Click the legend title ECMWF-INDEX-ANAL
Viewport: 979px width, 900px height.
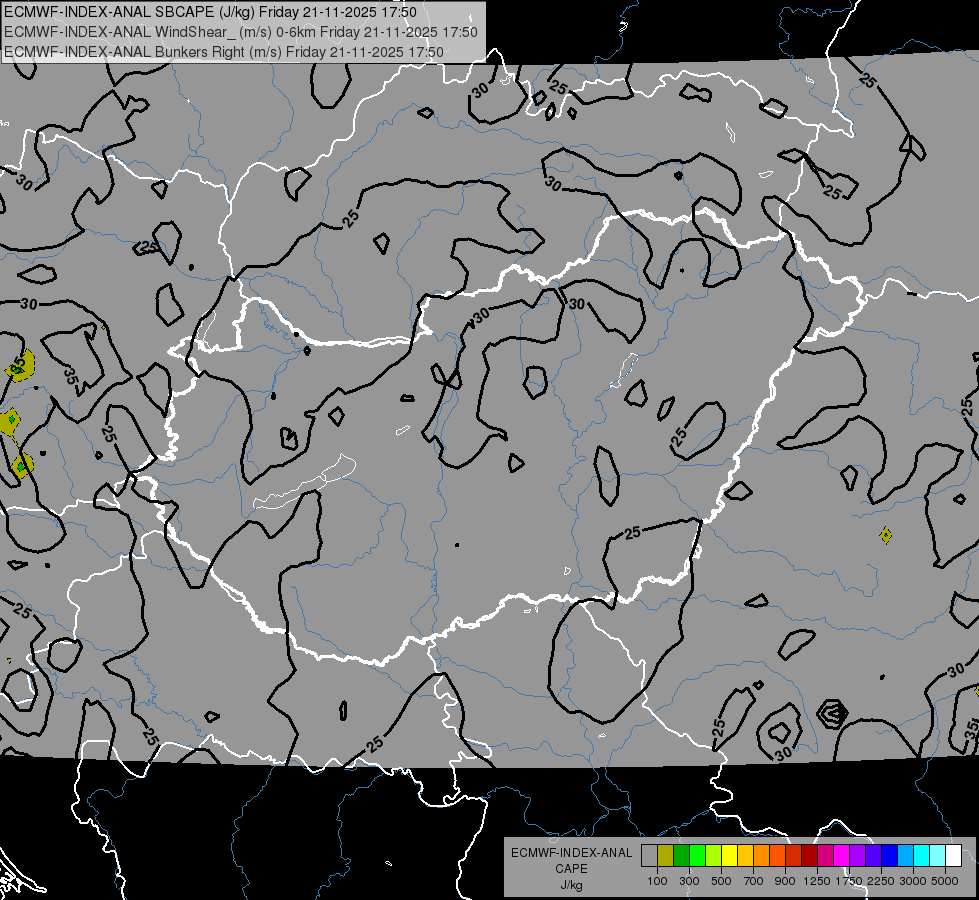point(571,853)
